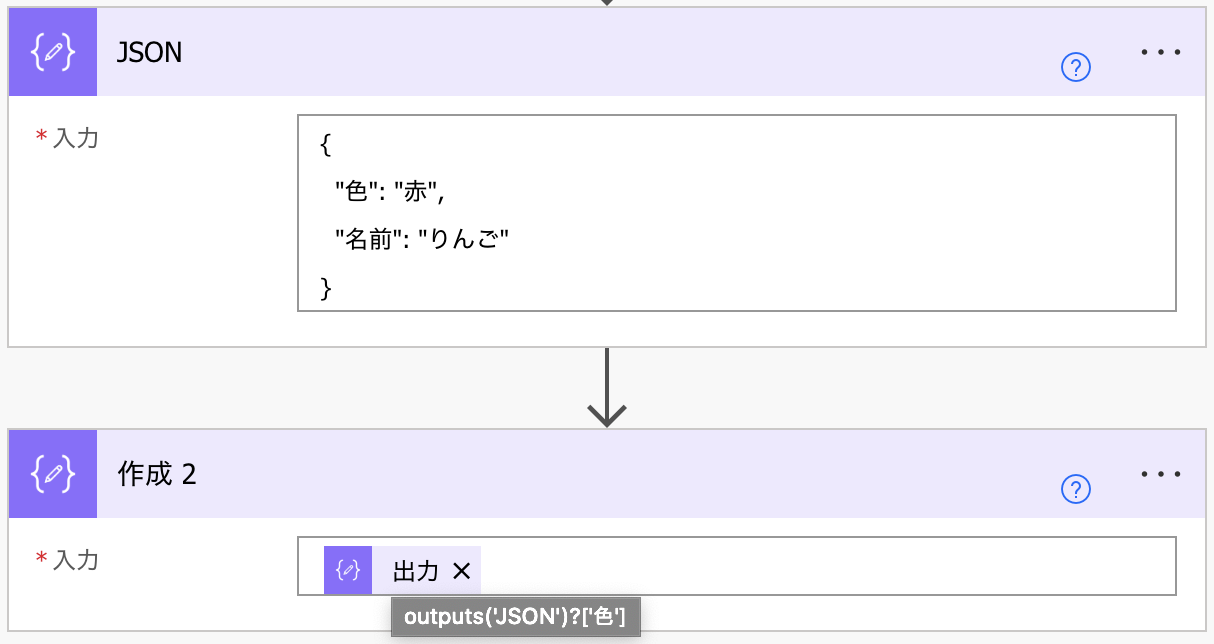This screenshot has height=644, width=1214.
Task: Remove the 出力 token with its X
Action: [x=461, y=571]
